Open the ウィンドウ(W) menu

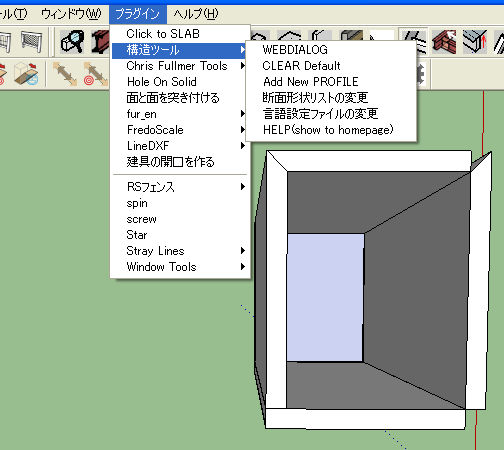(71, 14)
